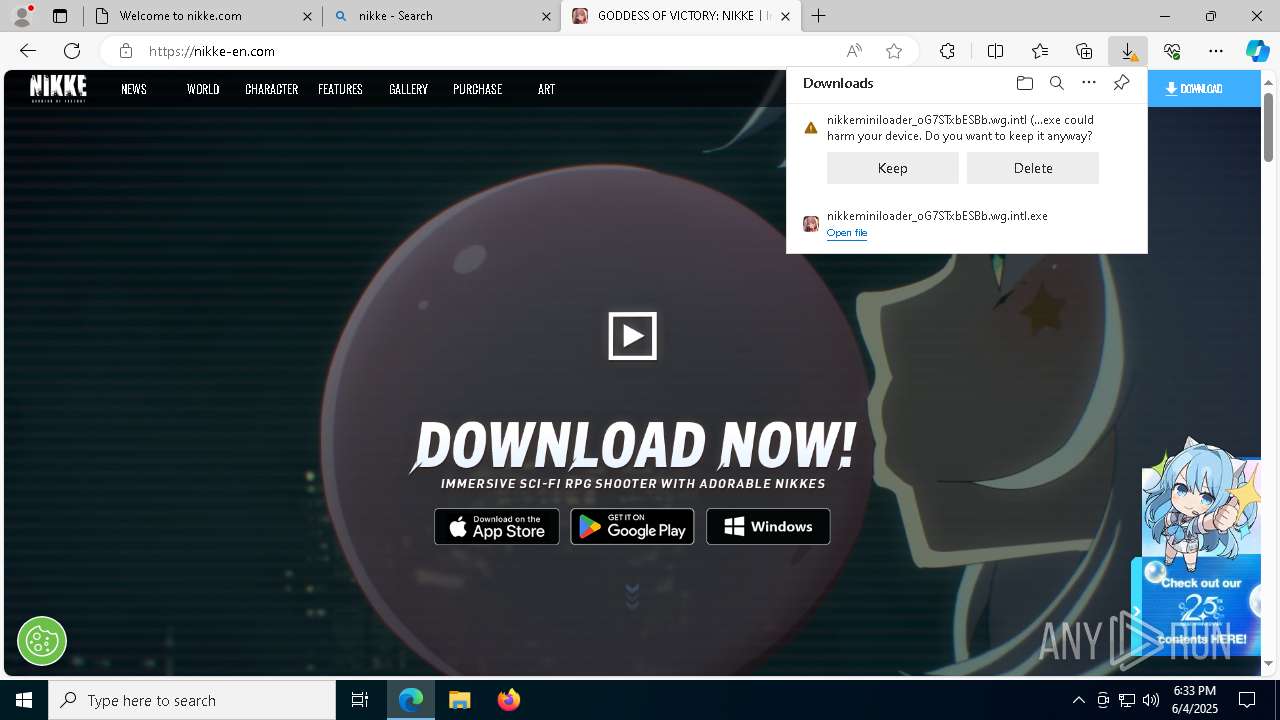Toggle split screen view icon
The image size is (1280, 720).
[996, 51]
